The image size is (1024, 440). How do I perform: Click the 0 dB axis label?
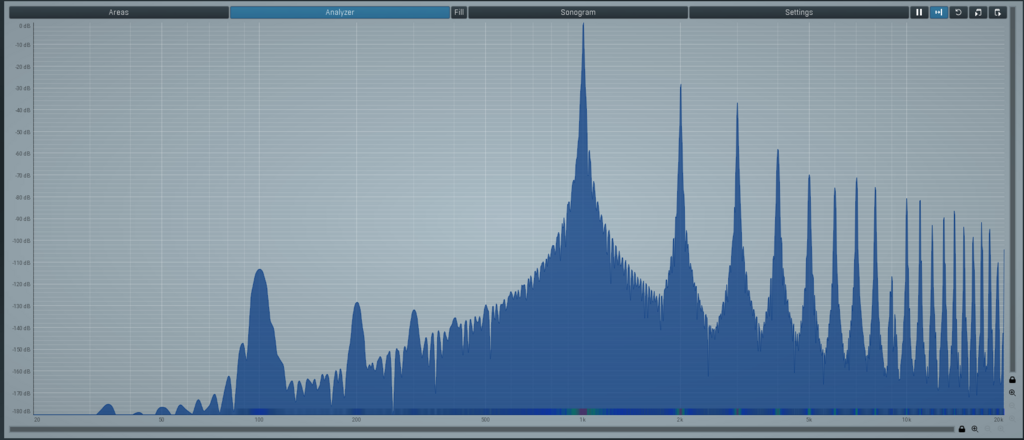[25, 25]
